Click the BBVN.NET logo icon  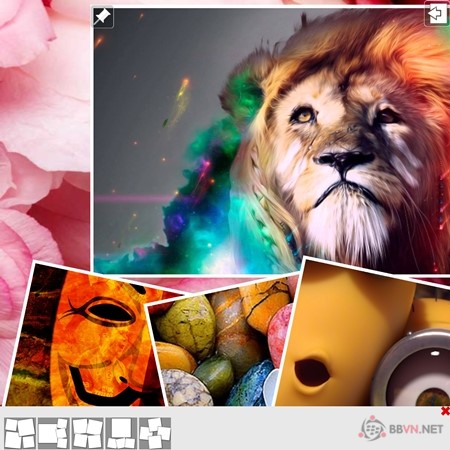click(372, 428)
